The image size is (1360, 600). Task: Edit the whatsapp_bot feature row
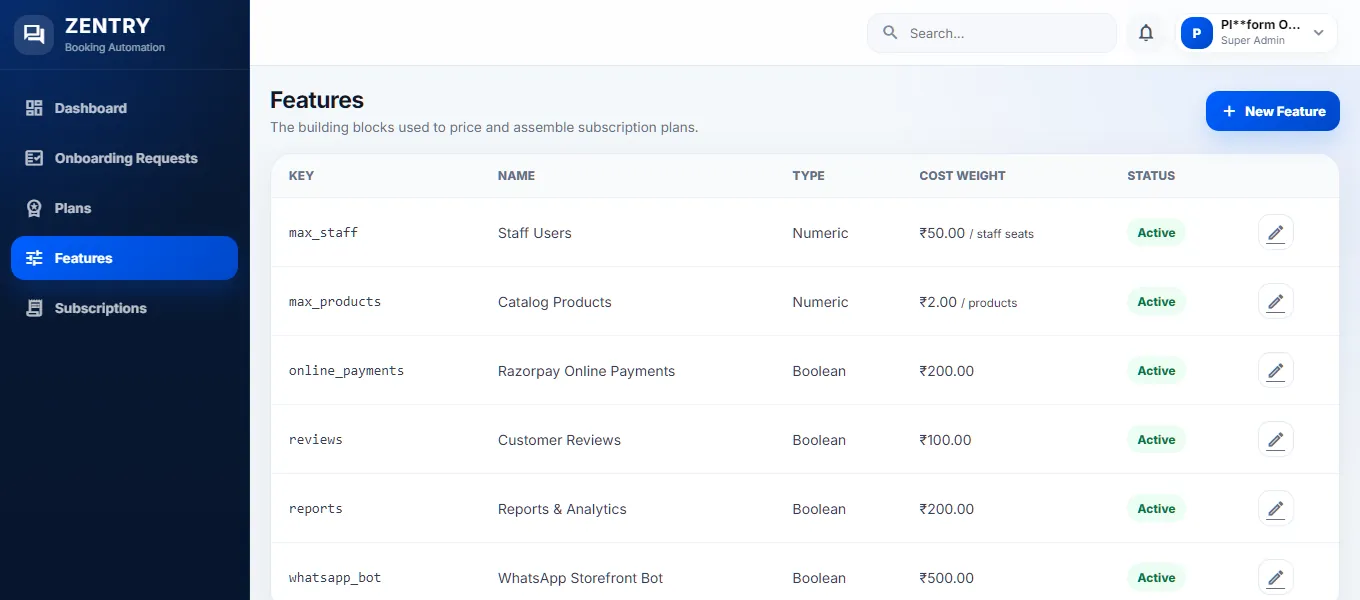(x=1275, y=577)
